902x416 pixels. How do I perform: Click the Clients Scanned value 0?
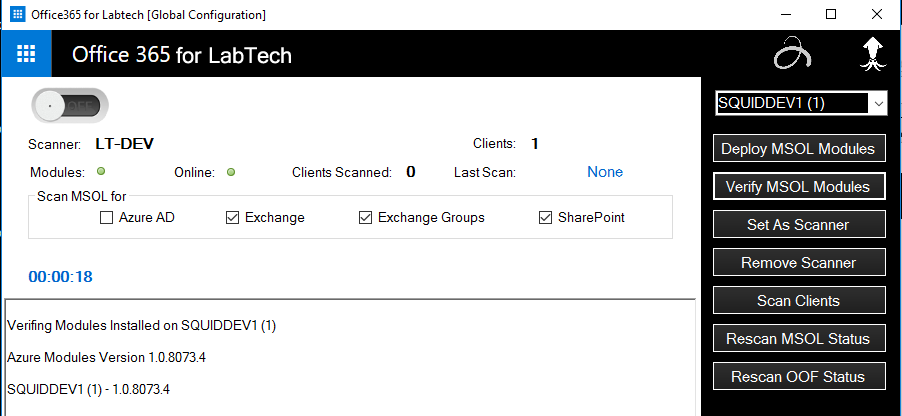(x=411, y=172)
